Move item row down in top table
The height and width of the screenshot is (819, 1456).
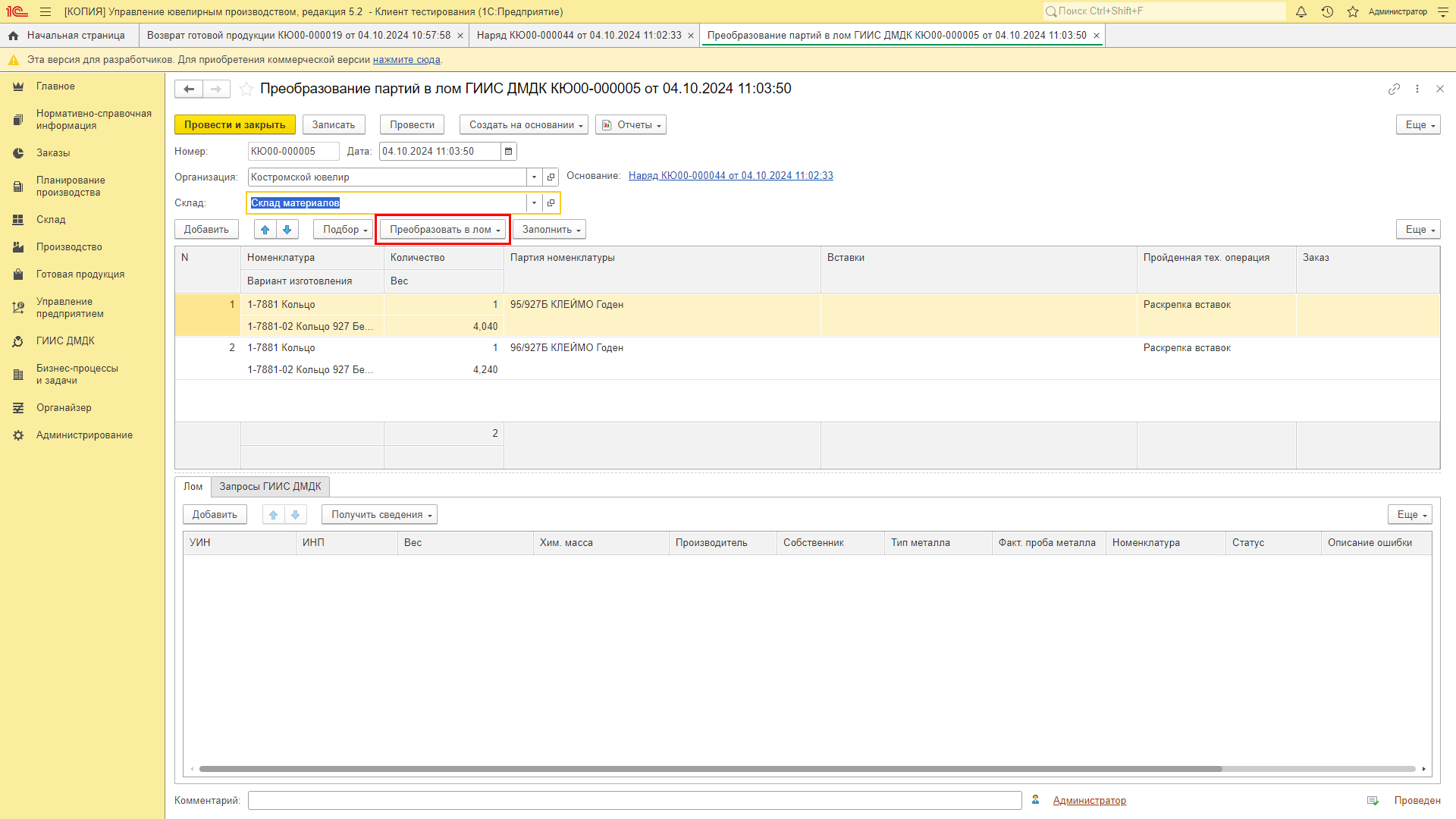[287, 230]
